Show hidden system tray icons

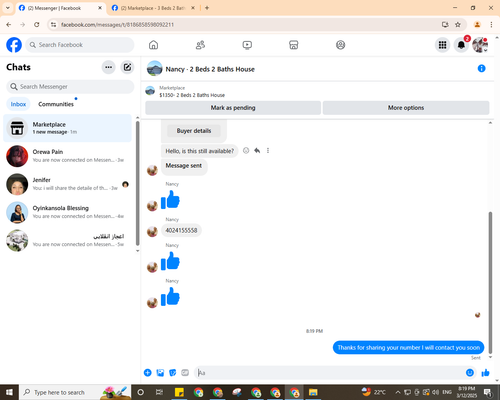click(x=398, y=392)
